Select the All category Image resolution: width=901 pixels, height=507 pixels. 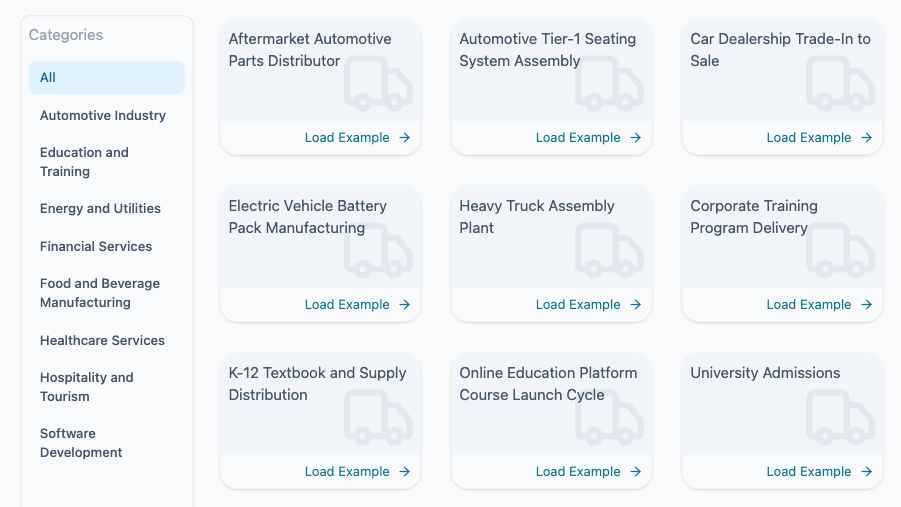[106, 78]
